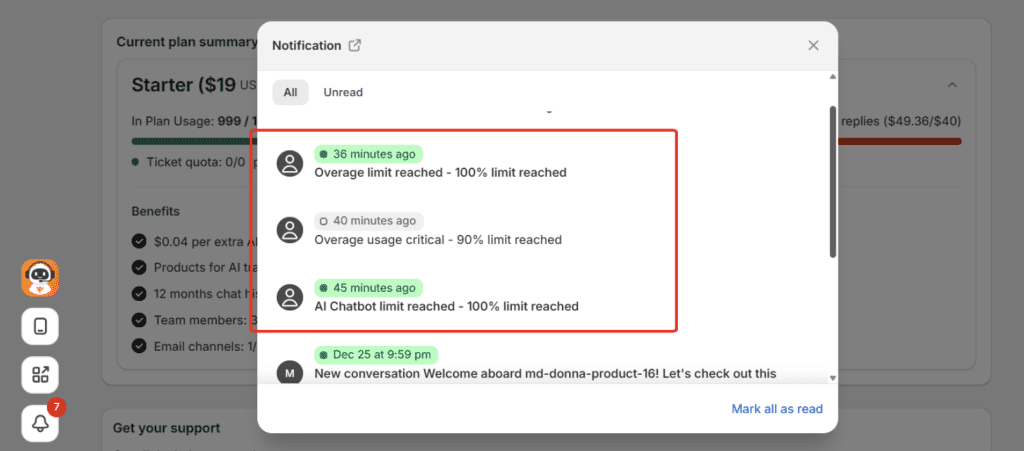1024x451 pixels.
Task: Open the bell notifications icon with badge
Action: (40, 422)
